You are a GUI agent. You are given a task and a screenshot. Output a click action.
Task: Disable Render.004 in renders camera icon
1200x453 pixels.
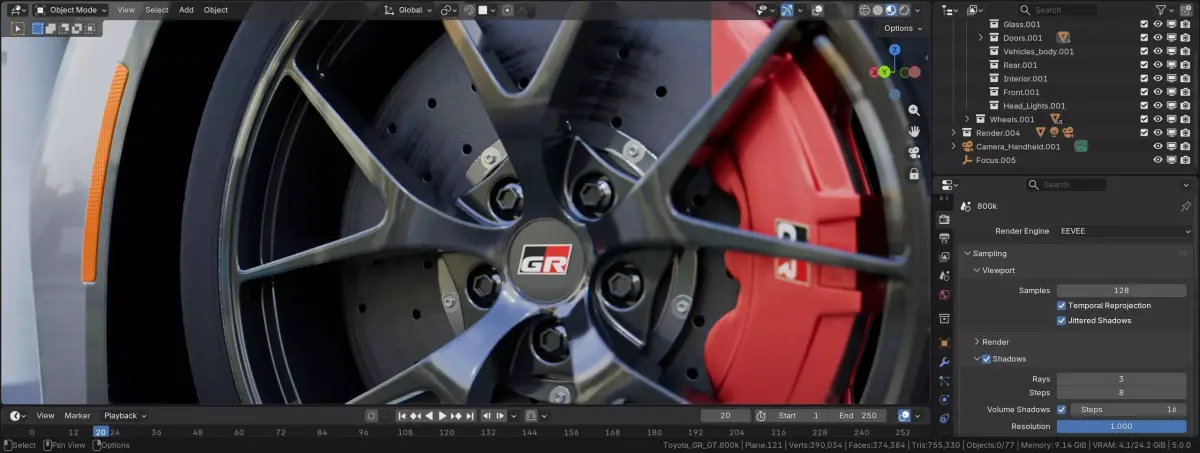pyautogui.click(x=1185, y=132)
